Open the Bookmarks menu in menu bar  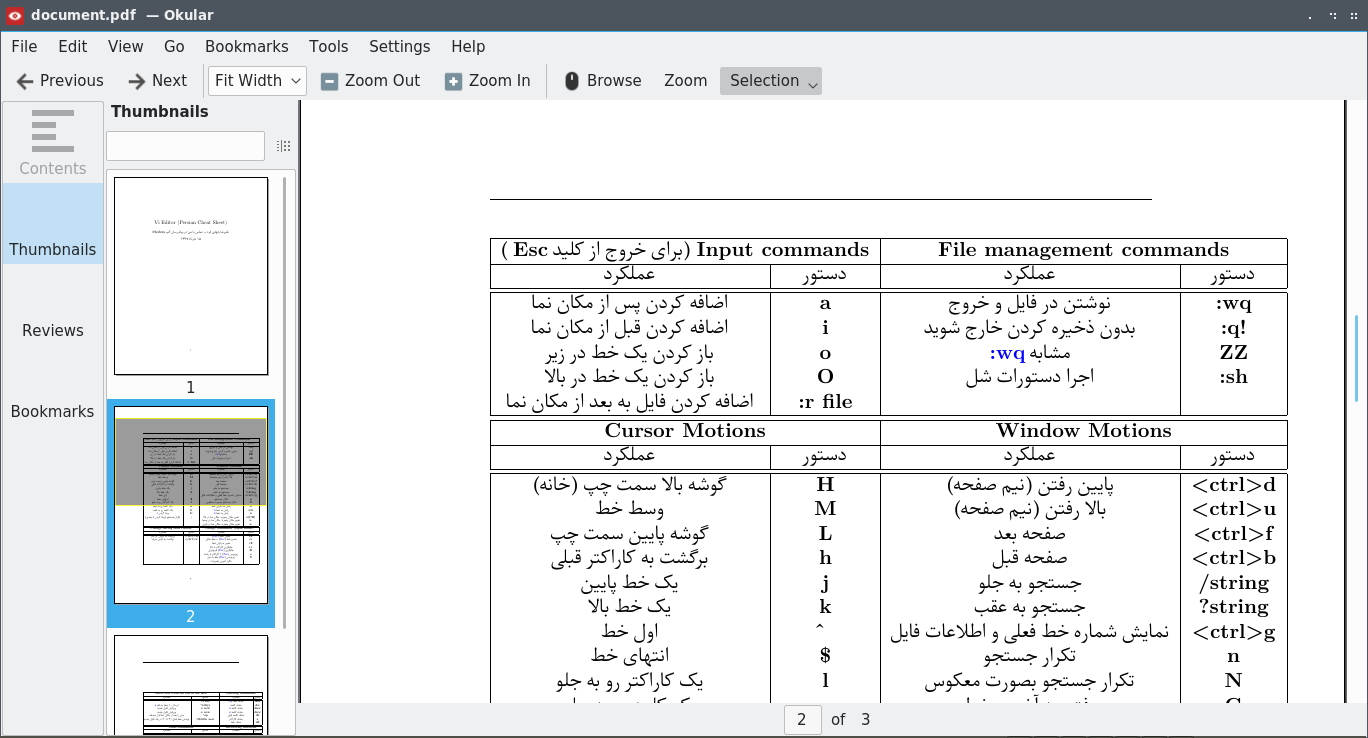pyautogui.click(x=246, y=46)
